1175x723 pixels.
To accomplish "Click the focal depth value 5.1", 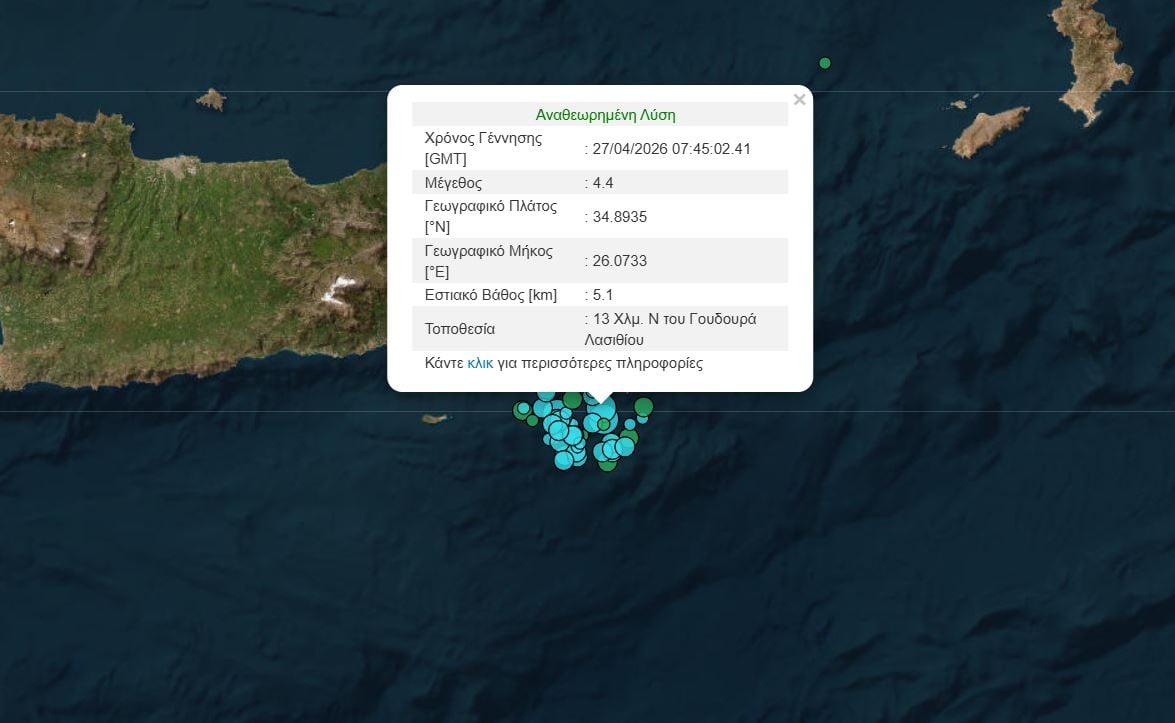I will pos(603,295).
